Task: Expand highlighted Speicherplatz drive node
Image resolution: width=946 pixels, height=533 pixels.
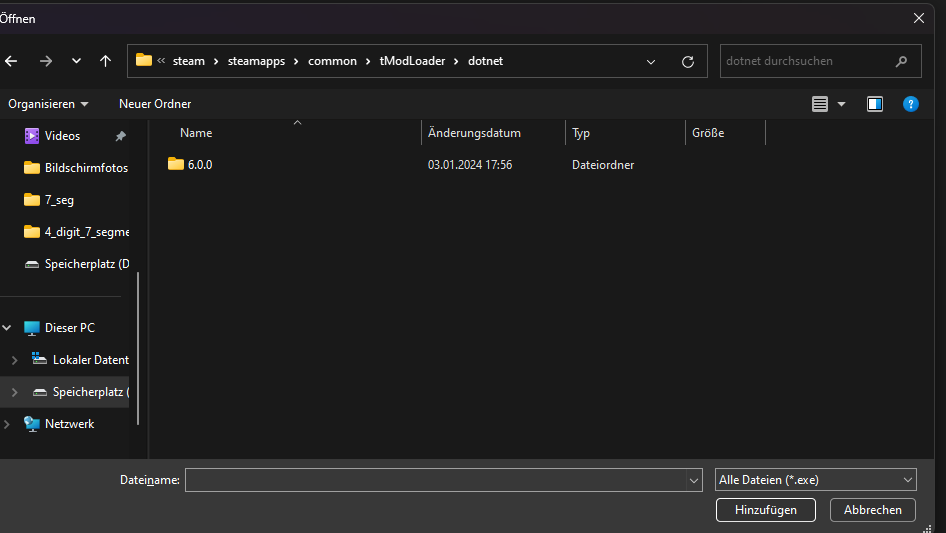Action: [x=14, y=392]
